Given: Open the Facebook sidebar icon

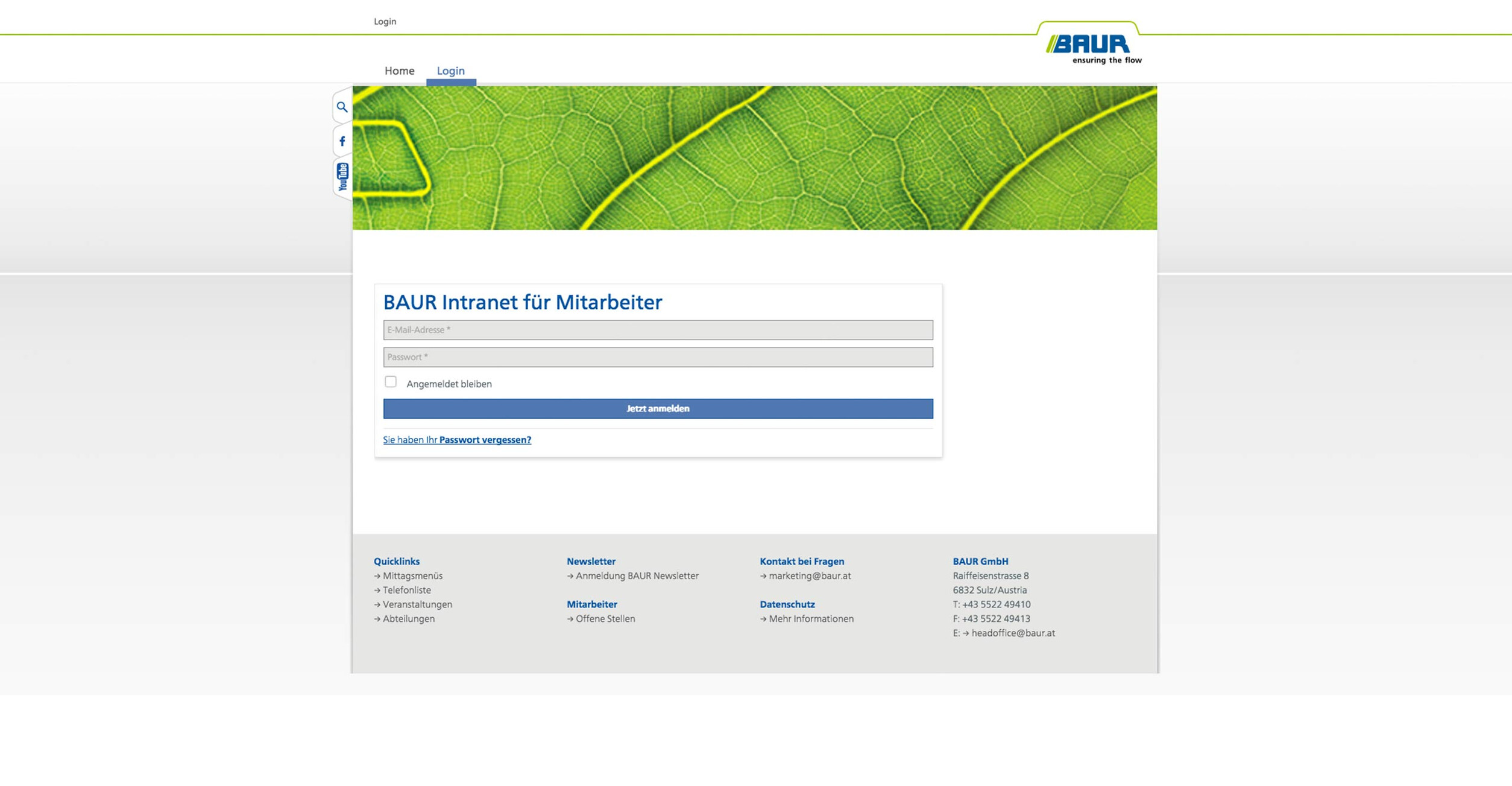Looking at the screenshot, I should (x=342, y=141).
